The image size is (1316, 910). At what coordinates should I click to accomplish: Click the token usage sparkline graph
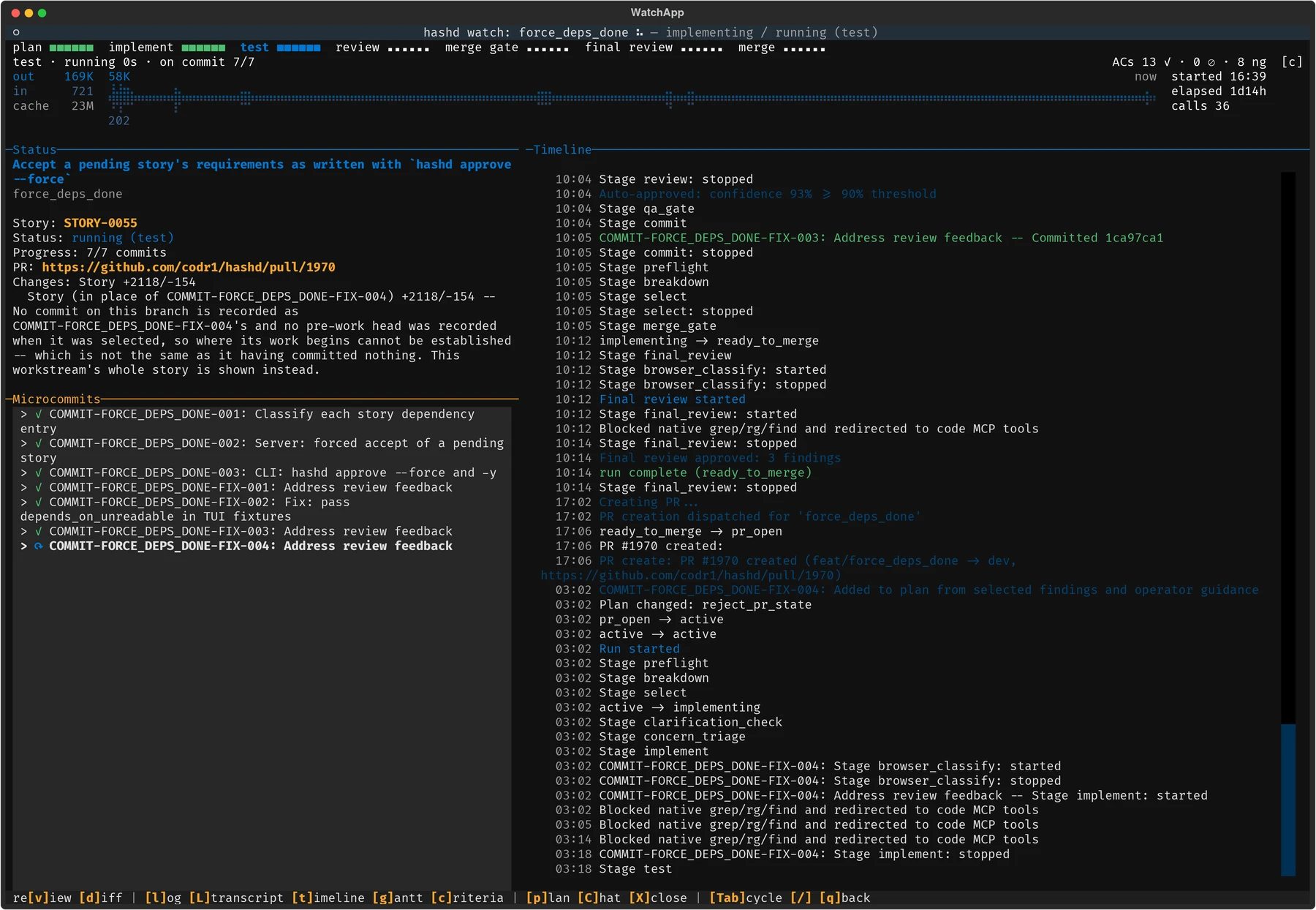pyautogui.click(x=632, y=98)
